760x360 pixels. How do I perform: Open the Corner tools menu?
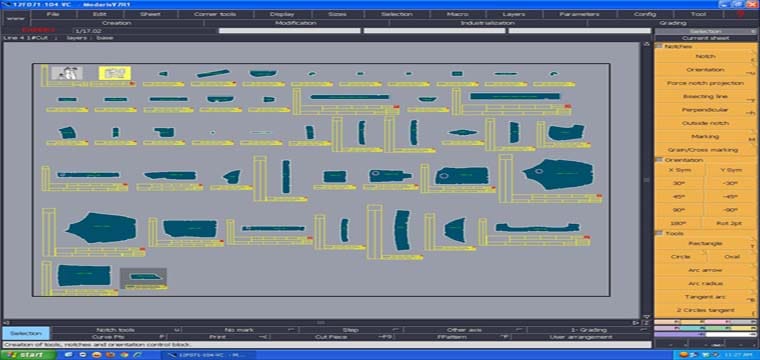[214, 14]
